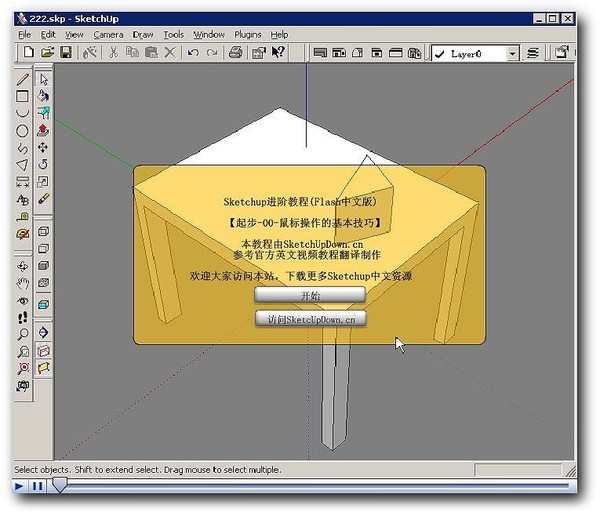Select the Rotate tool

43,165
